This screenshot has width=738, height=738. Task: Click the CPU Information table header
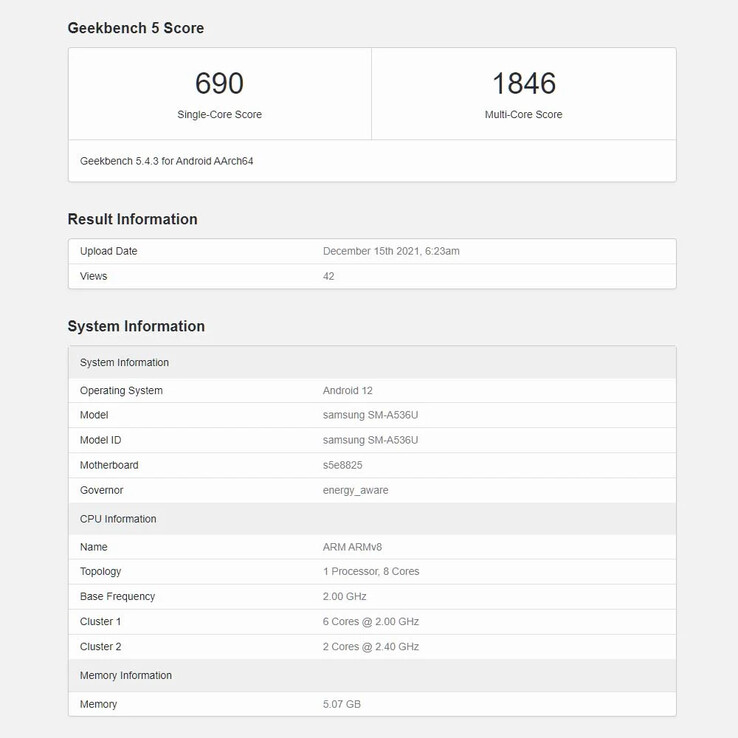click(x=118, y=519)
